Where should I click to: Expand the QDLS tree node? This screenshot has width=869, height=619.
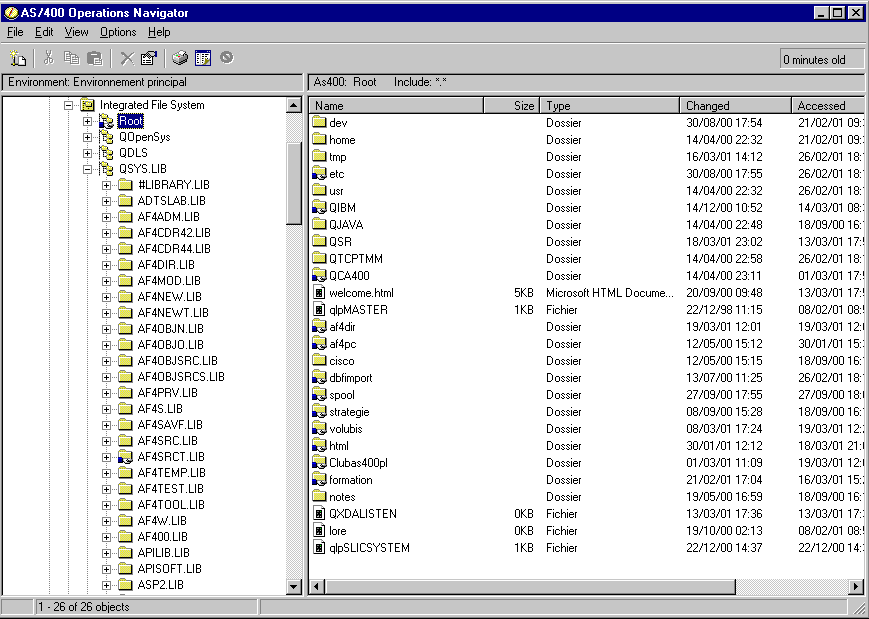point(88,153)
